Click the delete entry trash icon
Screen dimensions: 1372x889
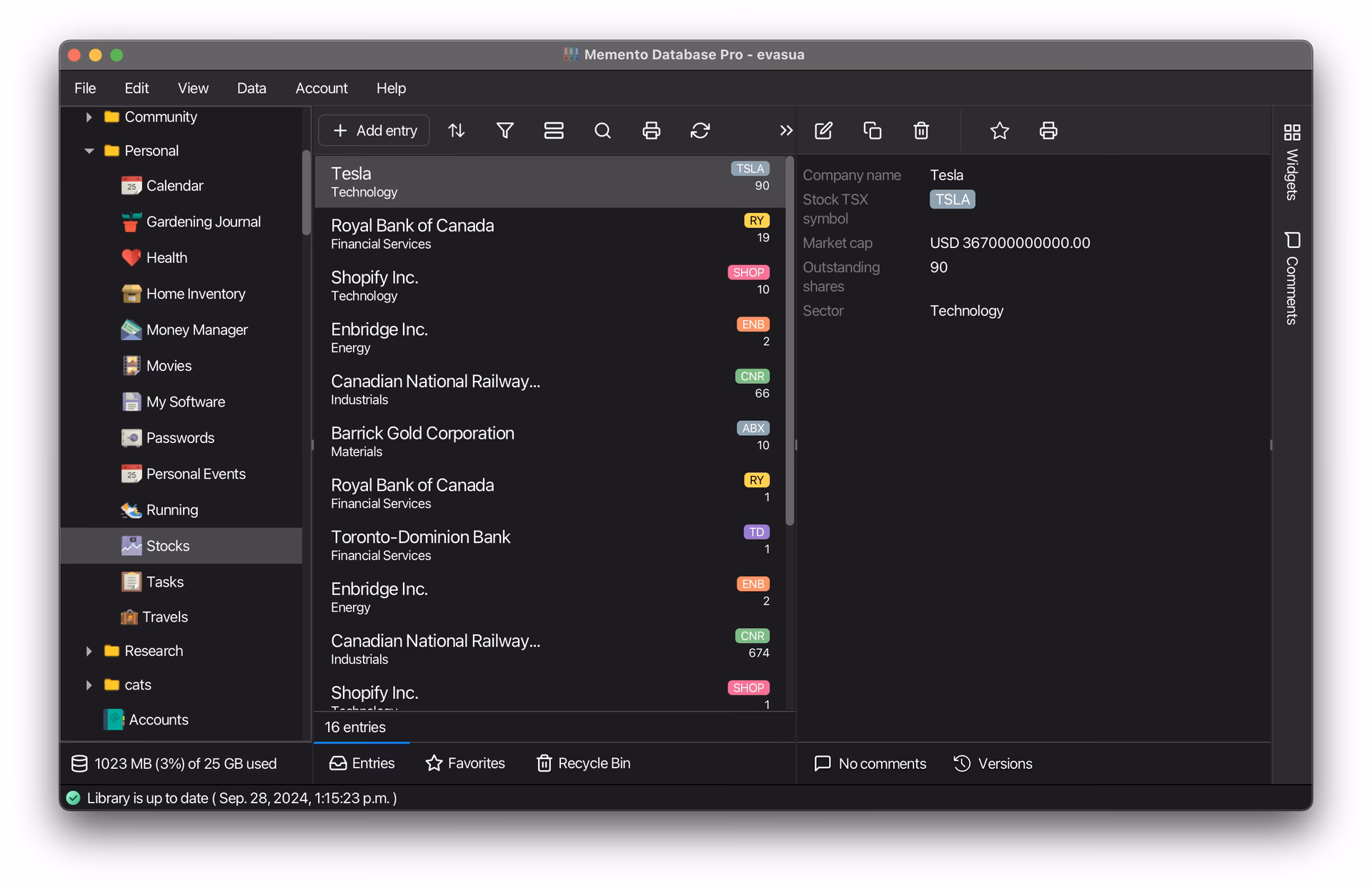coord(921,131)
